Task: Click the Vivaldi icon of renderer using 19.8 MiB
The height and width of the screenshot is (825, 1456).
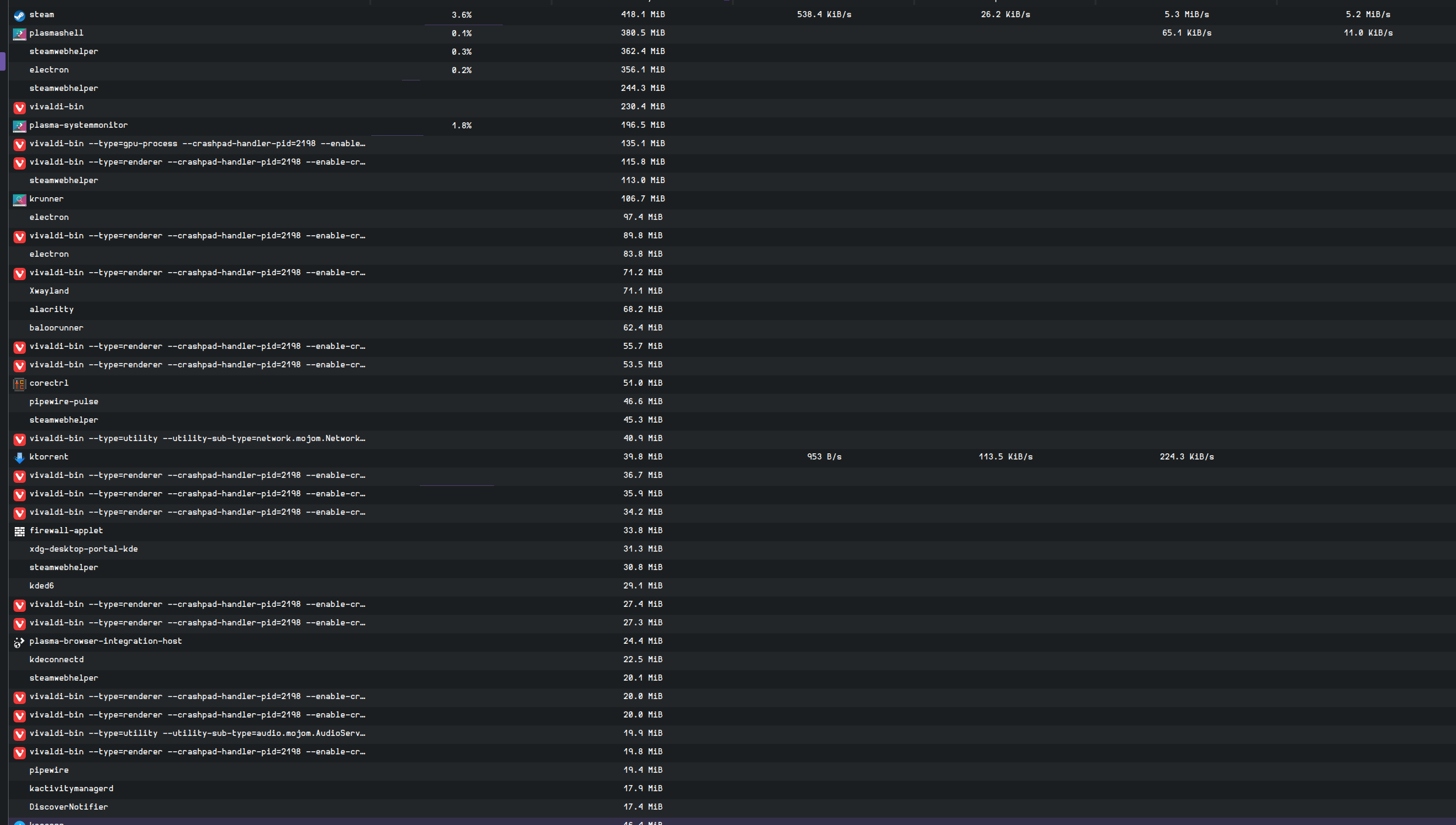Action: [x=20, y=753]
